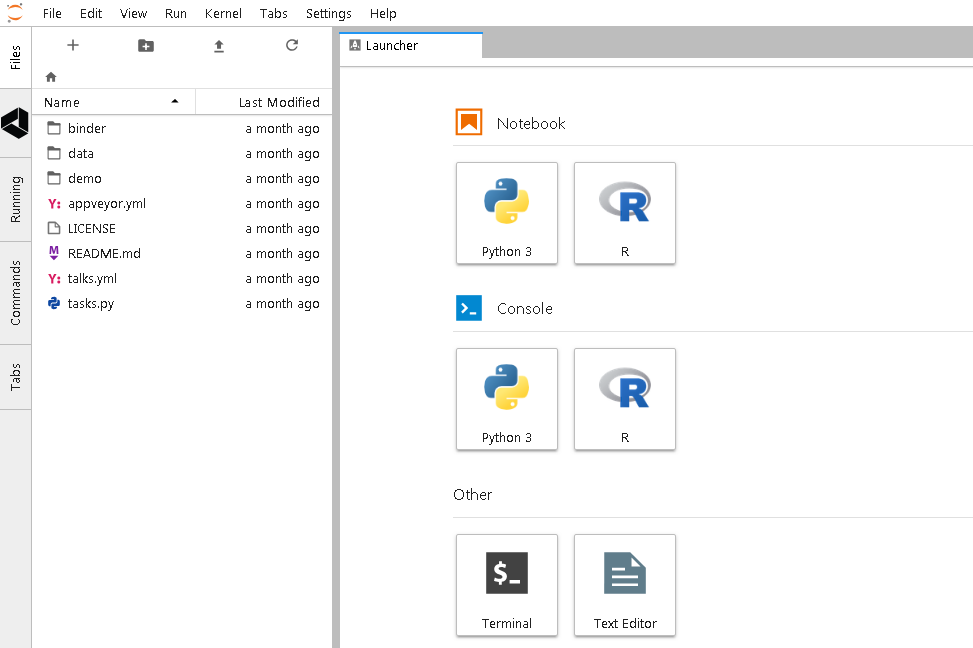Click the Other section heading
Viewport: 973px width, 648px height.
click(x=472, y=495)
